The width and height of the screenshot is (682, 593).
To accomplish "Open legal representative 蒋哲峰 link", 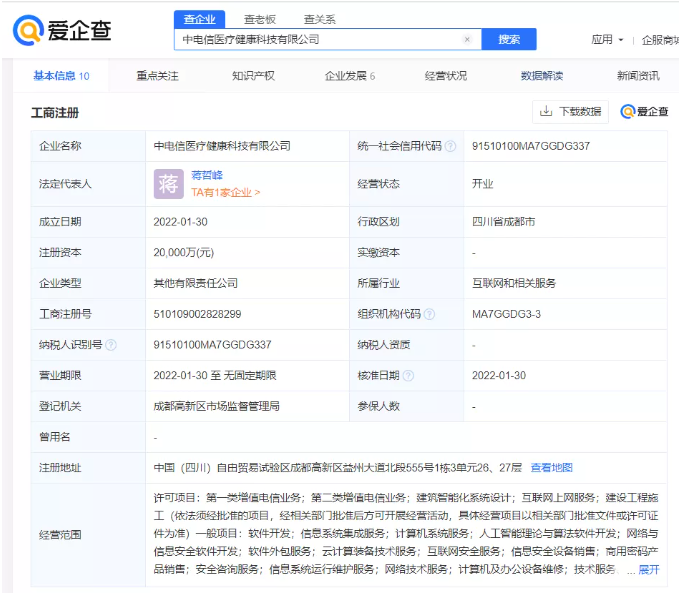I will click(207, 175).
